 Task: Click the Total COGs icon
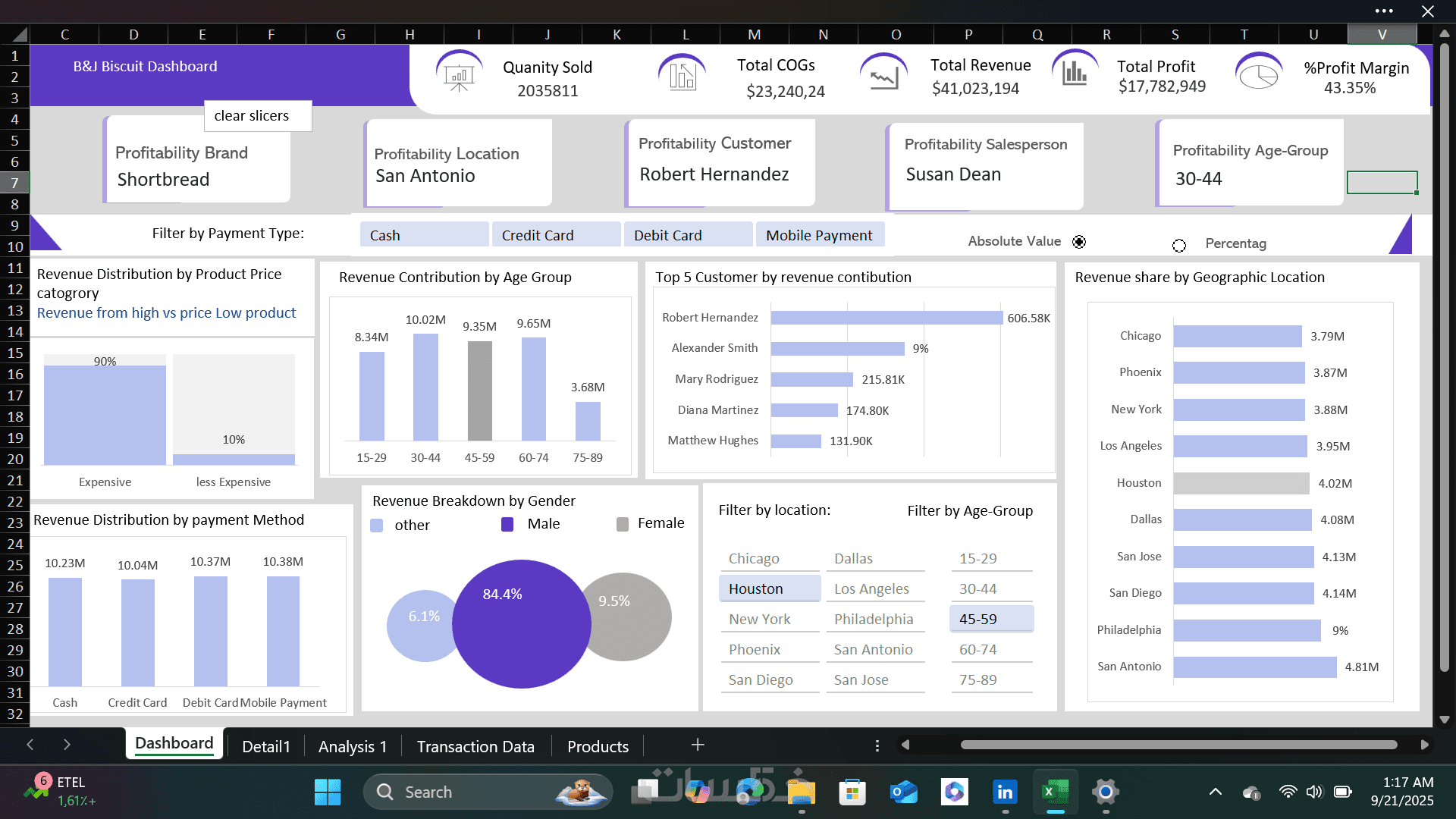[x=682, y=76]
